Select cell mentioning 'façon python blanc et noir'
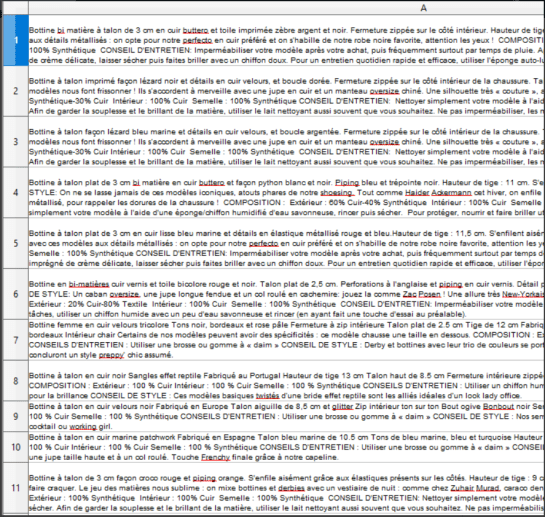The width and height of the screenshot is (545, 517). point(287,193)
